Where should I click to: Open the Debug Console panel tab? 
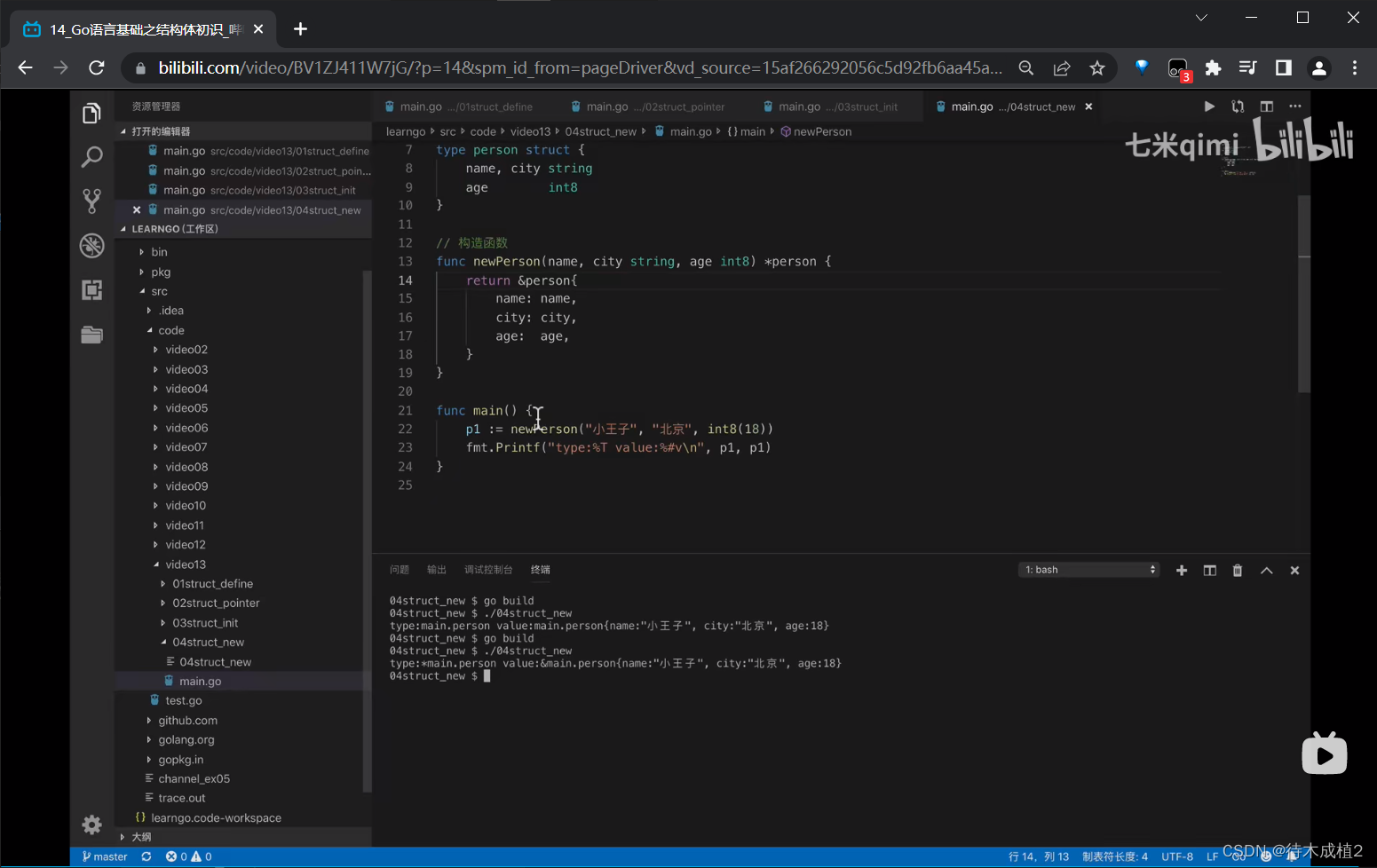(x=488, y=570)
